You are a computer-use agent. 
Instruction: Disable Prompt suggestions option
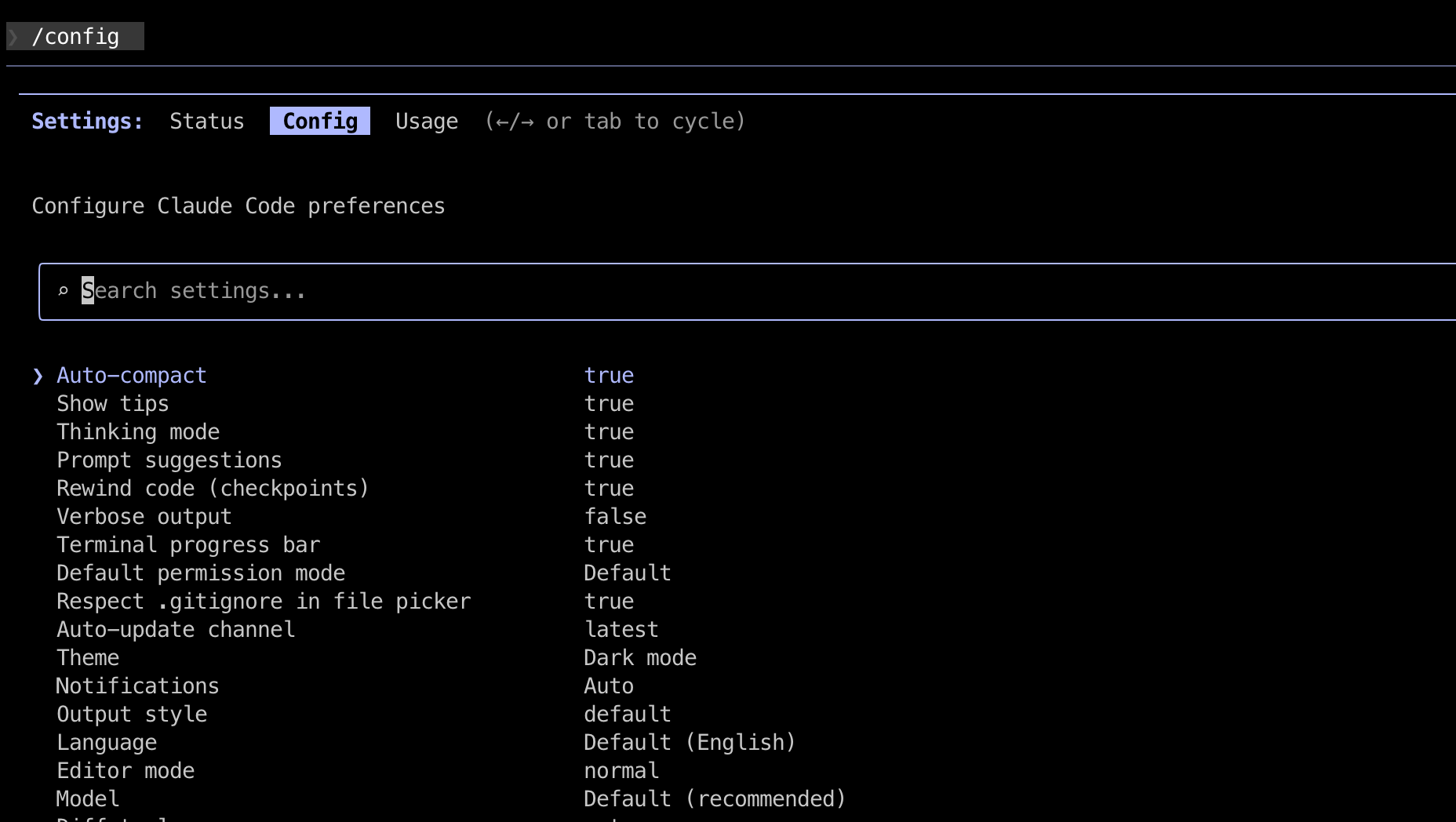(x=169, y=460)
